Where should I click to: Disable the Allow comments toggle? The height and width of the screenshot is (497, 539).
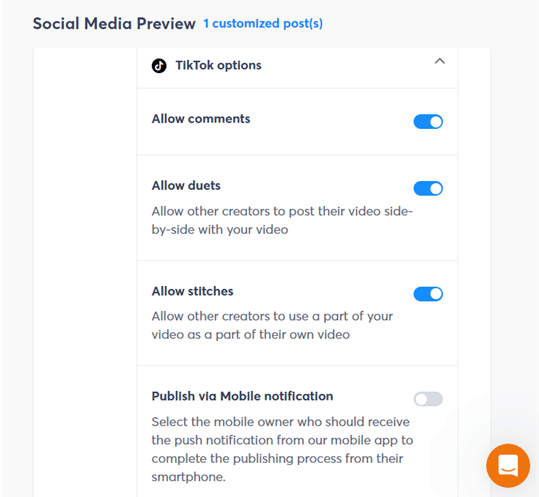tap(428, 122)
